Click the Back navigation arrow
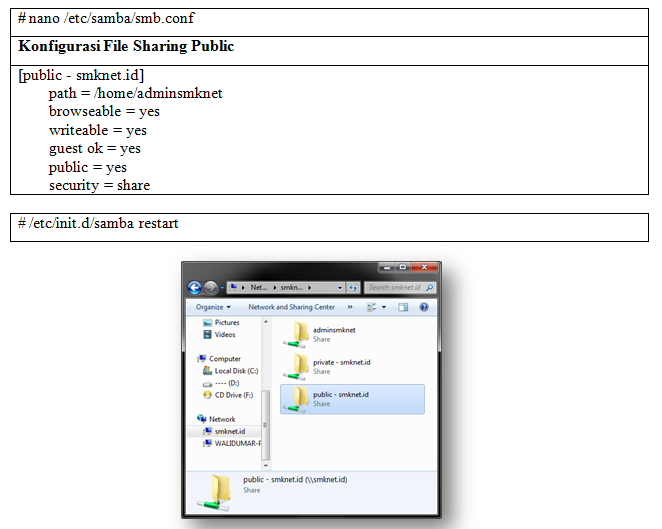This screenshot has width=662, height=529. coord(195,287)
